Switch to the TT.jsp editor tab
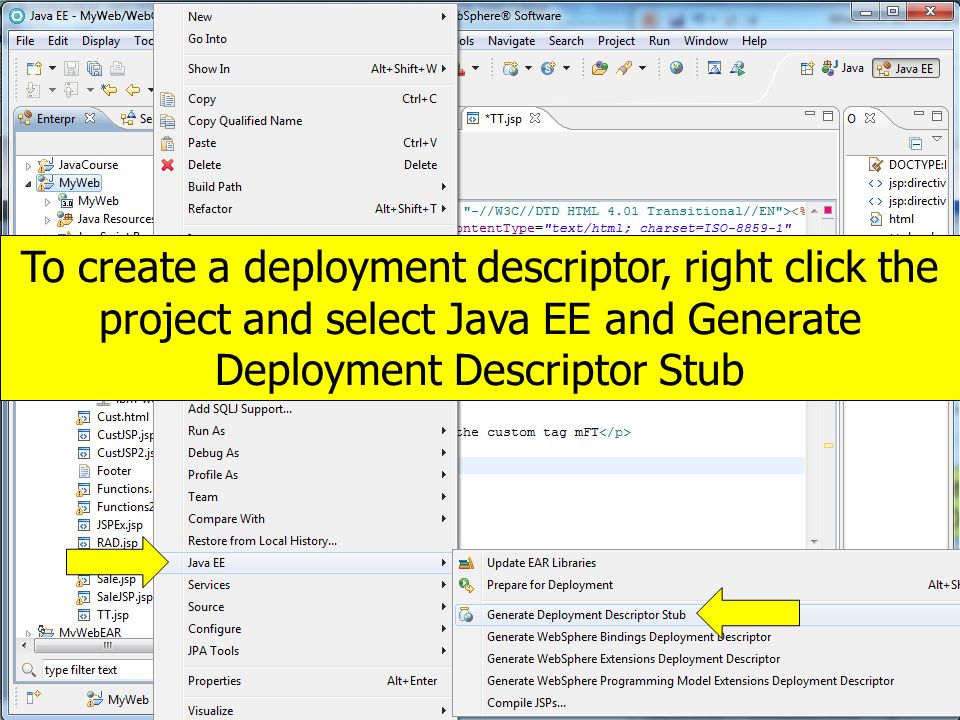Image resolution: width=960 pixels, height=720 pixels. tap(503, 118)
